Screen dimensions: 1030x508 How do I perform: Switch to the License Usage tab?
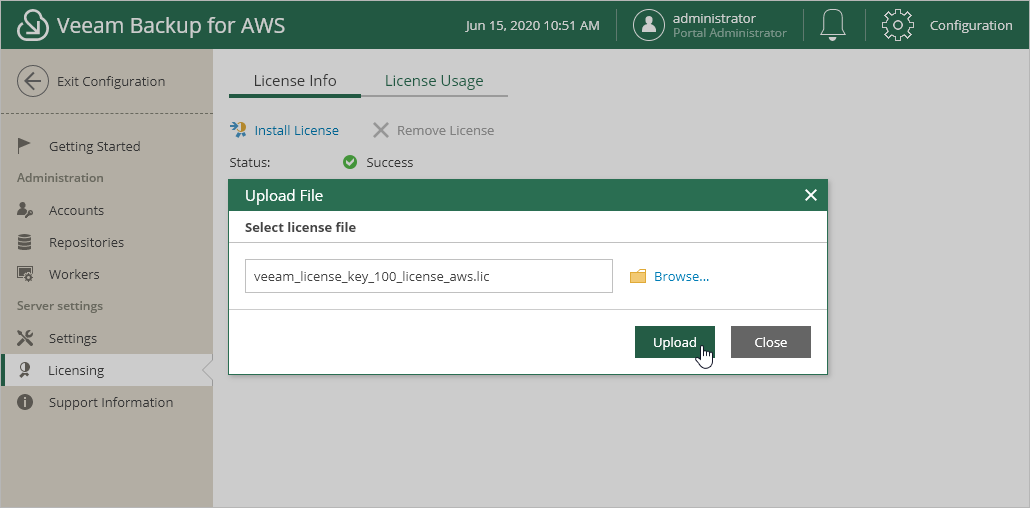434,81
